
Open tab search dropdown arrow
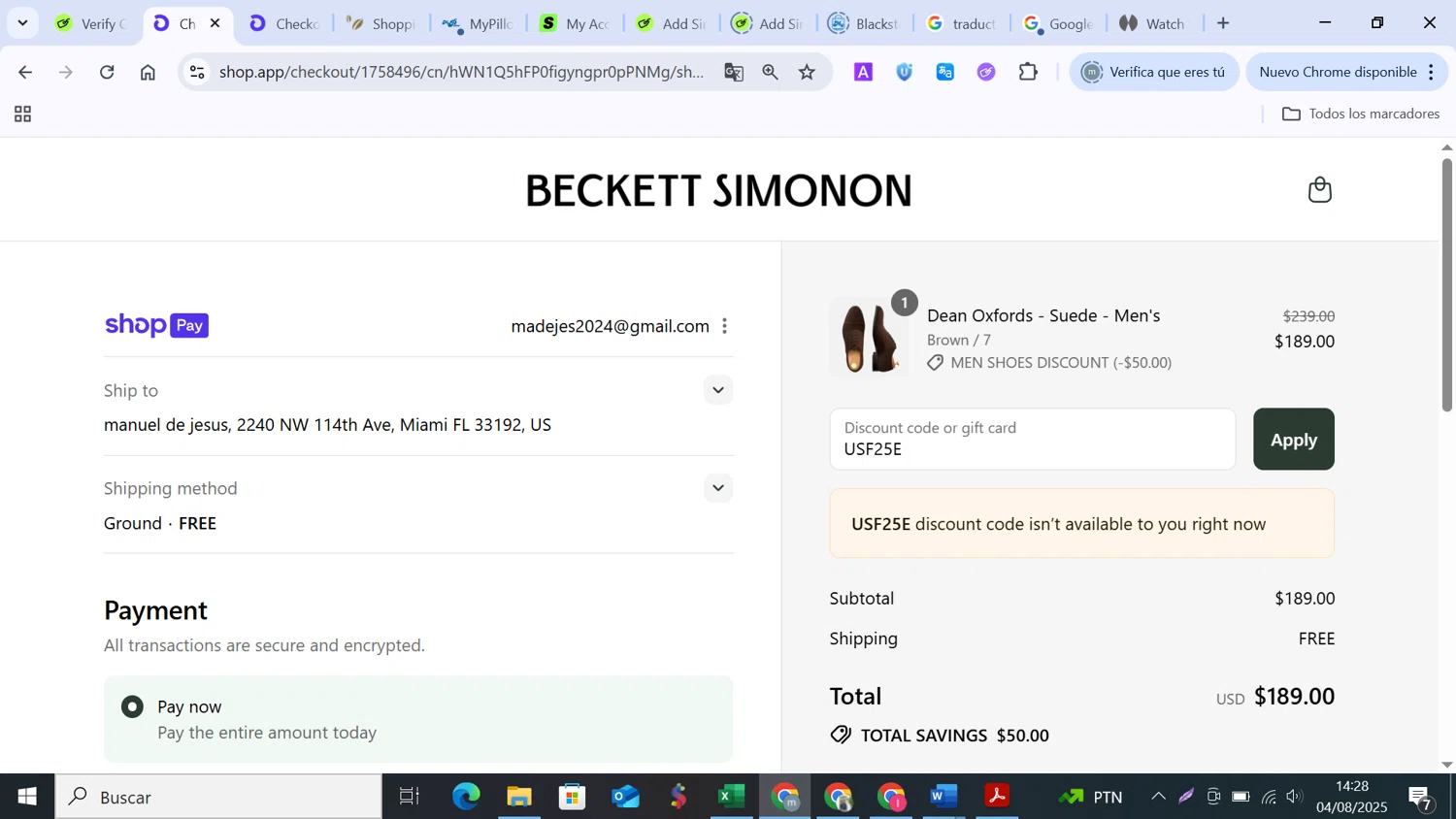coord(22,23)
